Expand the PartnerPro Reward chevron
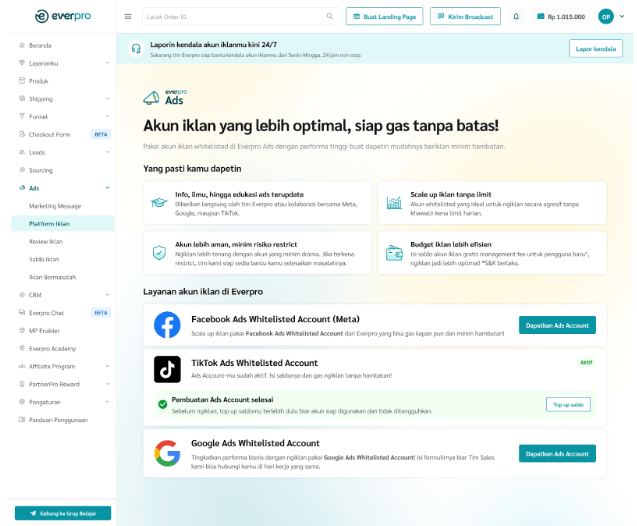The width and height of the screenshot is (637, 526). pos(107,384)
